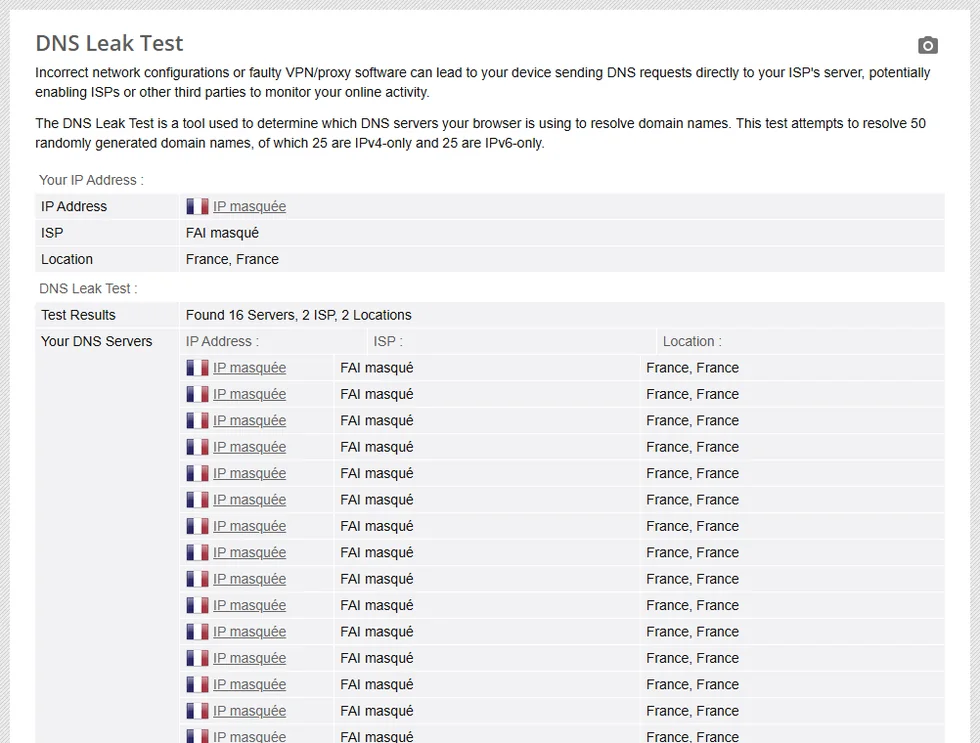Click the 'ISP :' column header
The height and width of the screenshot is (743, 980).
click(x=388, y=341)
